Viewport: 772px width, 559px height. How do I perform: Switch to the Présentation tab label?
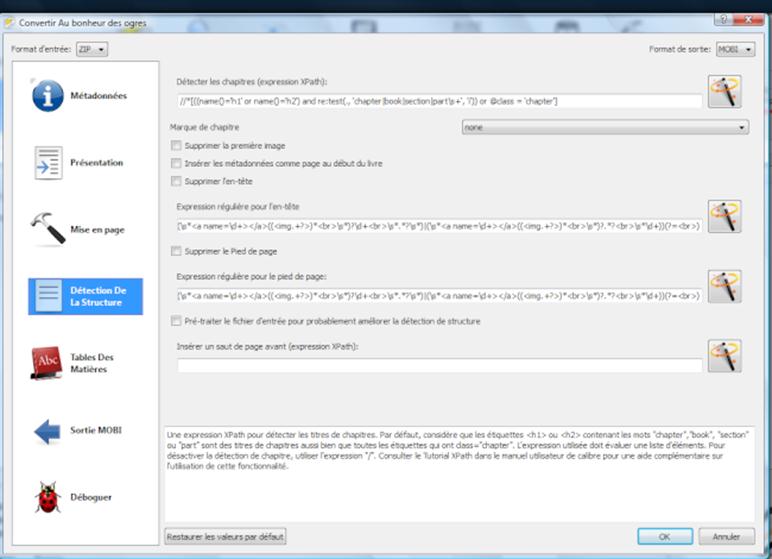click(x=96, y=163)
